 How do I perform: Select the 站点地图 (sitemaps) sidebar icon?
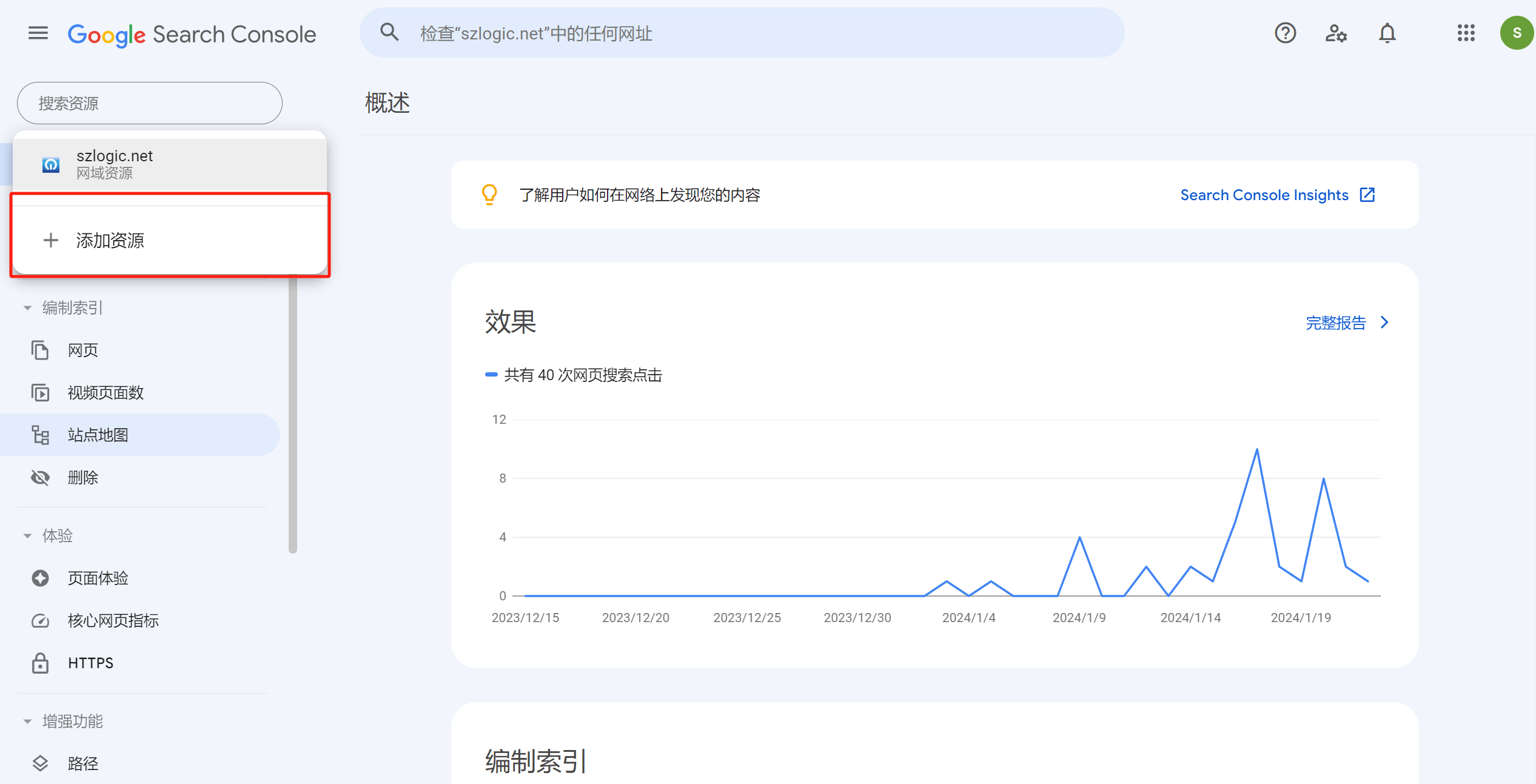coord(40,435)
